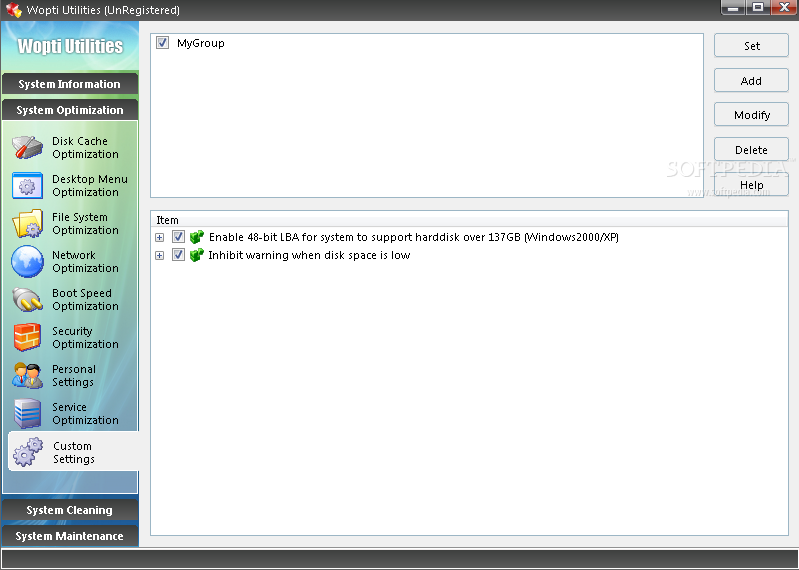
Task: Click the Wopti Utilities logo banner
Action: pos(70,46)
